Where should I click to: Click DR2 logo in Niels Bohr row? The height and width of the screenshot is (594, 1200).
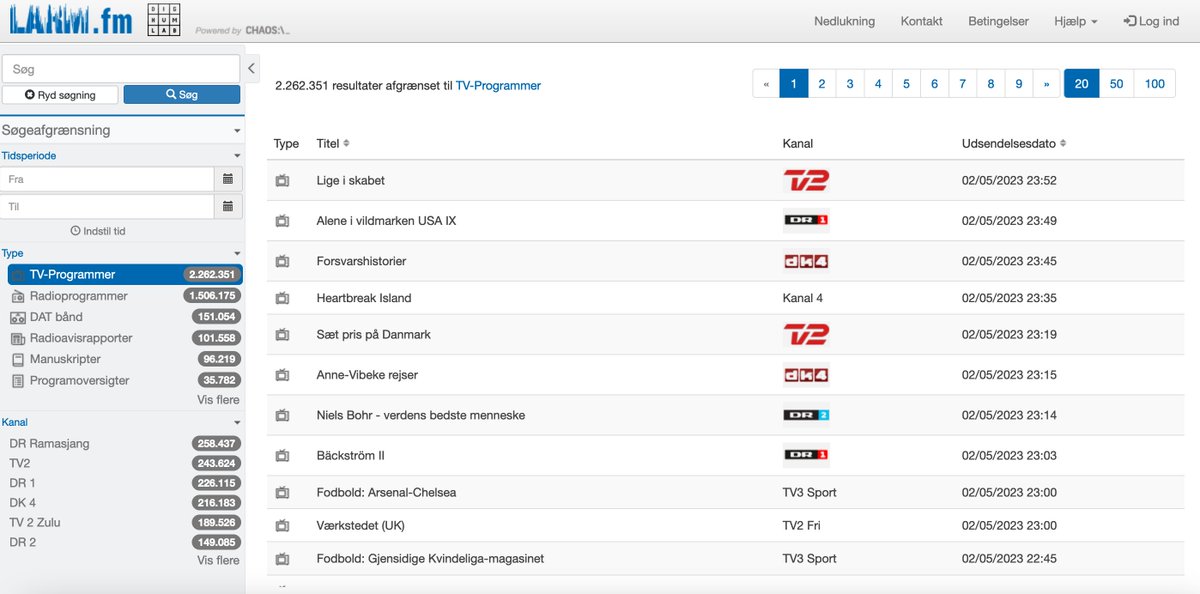click(806, 415)
